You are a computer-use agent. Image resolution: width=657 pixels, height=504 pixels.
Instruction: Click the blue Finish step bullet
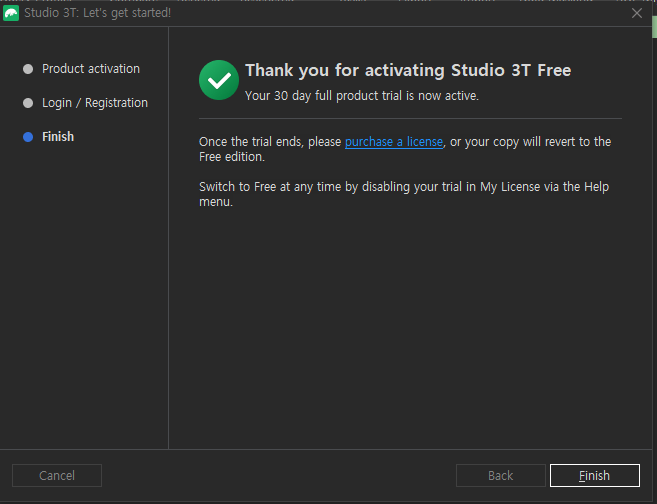click(28, 137)
